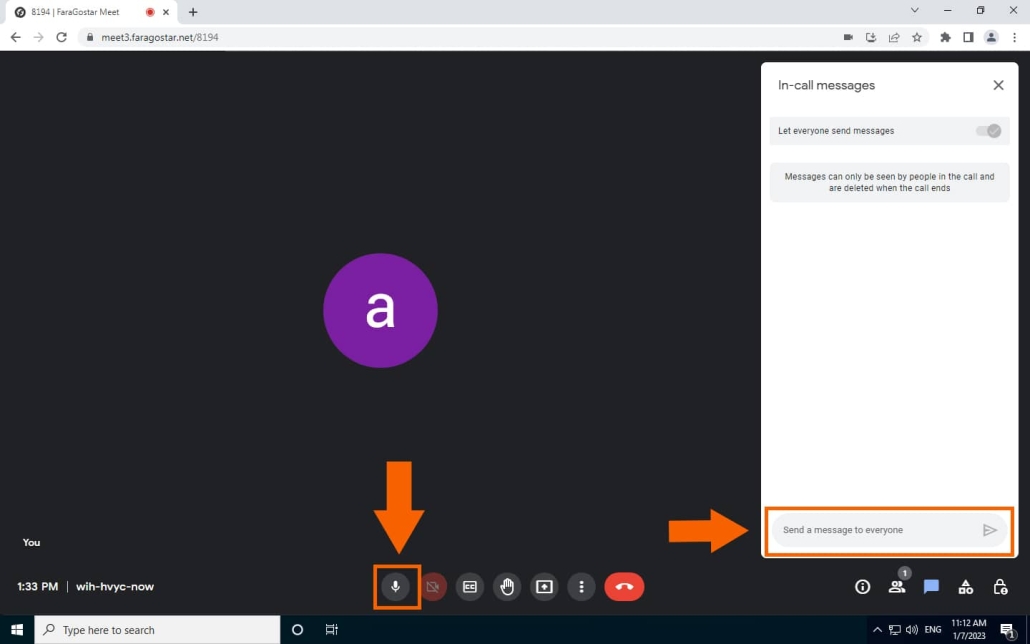Disable the Let everyone send messages switch
Viewport: 1030px width, 644px height.
[987, 131]
